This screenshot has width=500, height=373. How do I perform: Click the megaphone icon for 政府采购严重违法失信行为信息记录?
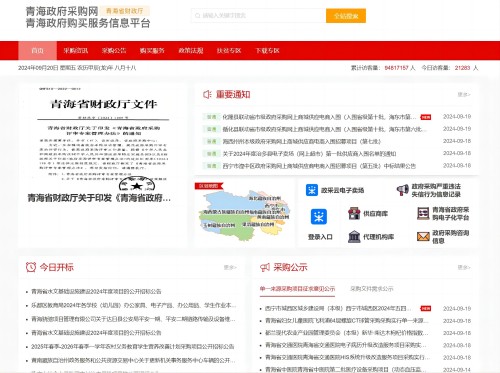click(402, 190)
